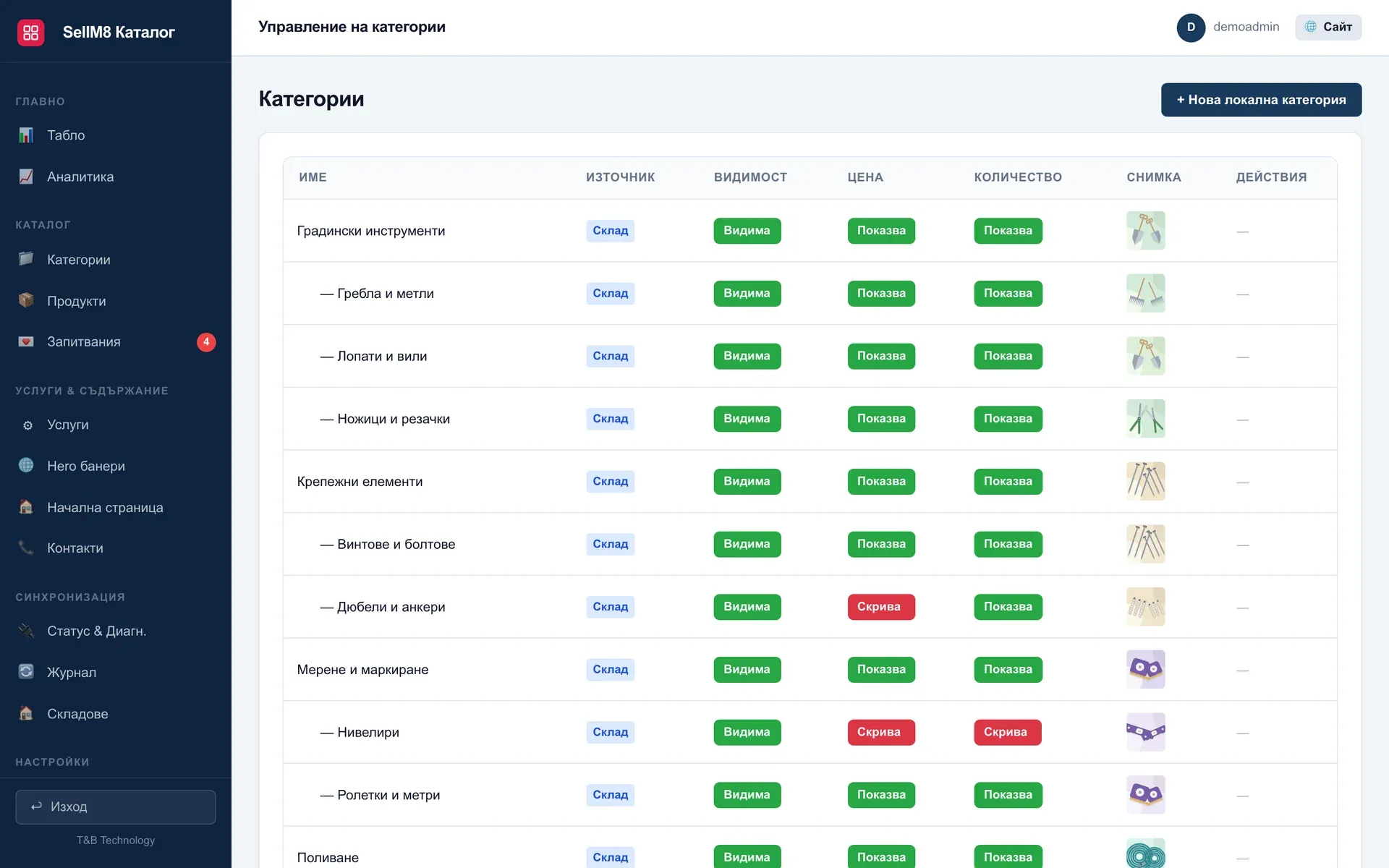Toggle price Скрива badge for Нивелири
The height and width of the screenshot is (868, 1389).
point(880,732)
